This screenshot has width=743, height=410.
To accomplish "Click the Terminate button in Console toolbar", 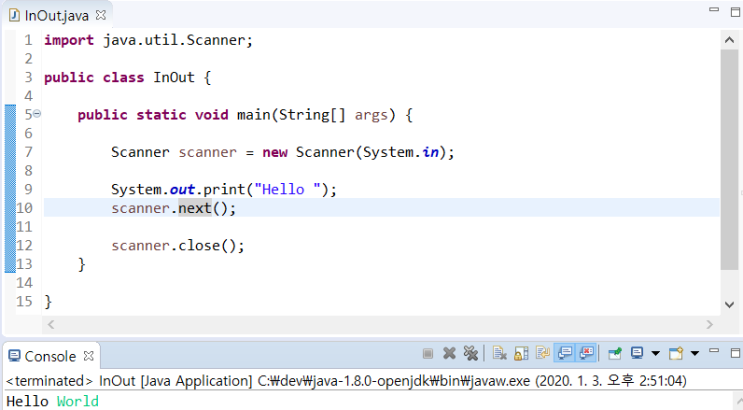I will tap(427, 354).
